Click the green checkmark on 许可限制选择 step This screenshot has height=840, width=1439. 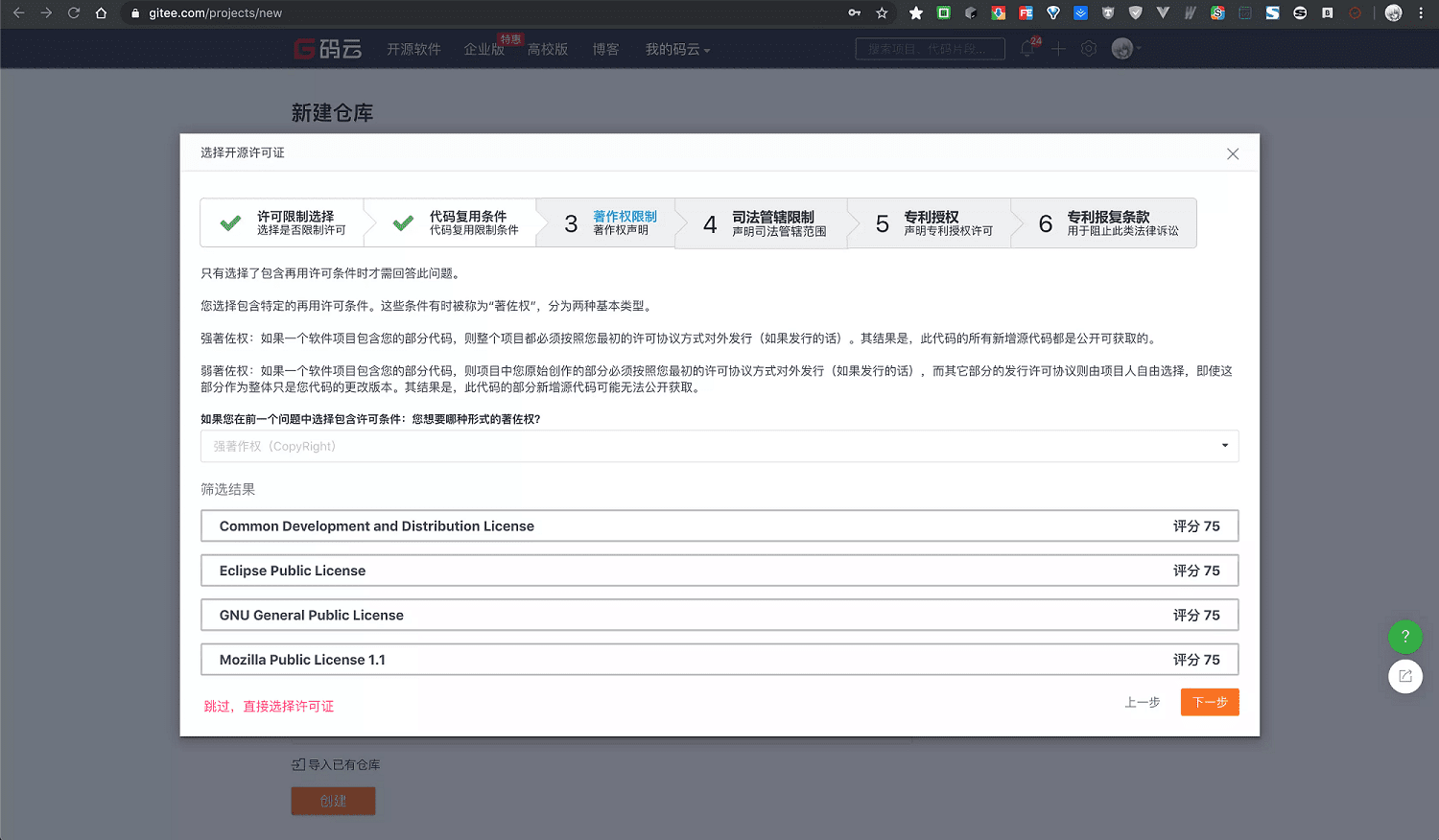coord(229,222)
